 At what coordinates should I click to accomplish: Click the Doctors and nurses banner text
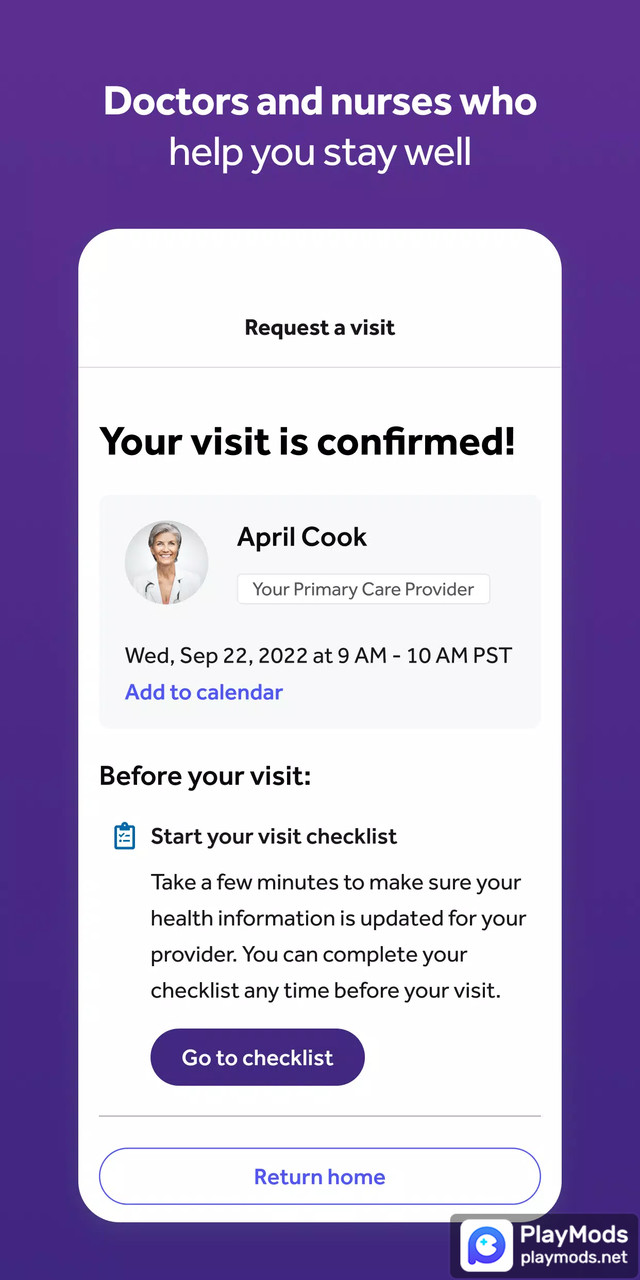pyautogui.click(x=319, y=125)
